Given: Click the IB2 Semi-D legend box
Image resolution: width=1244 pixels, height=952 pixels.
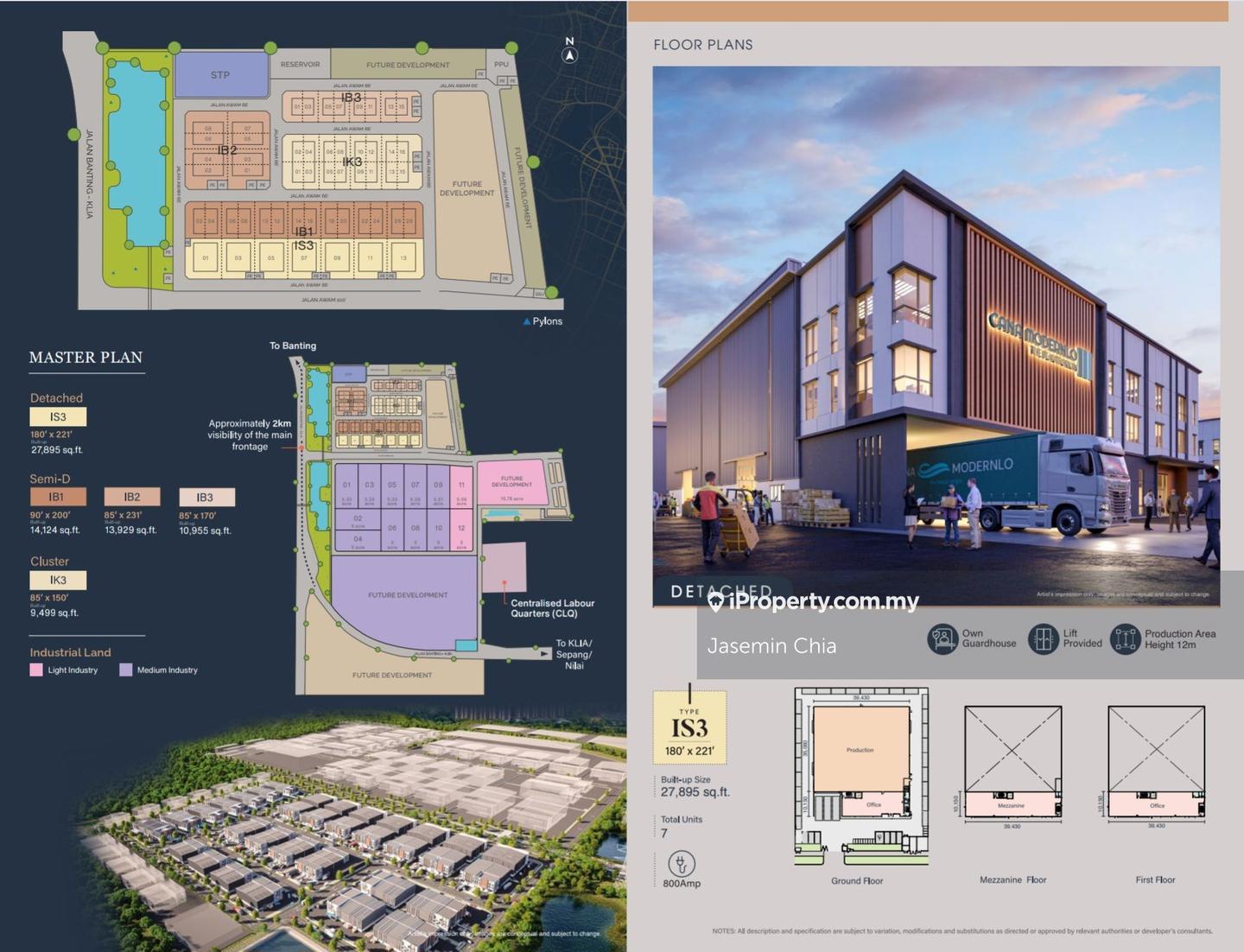Looking at the screenshot, I should (x=131, y=497).
